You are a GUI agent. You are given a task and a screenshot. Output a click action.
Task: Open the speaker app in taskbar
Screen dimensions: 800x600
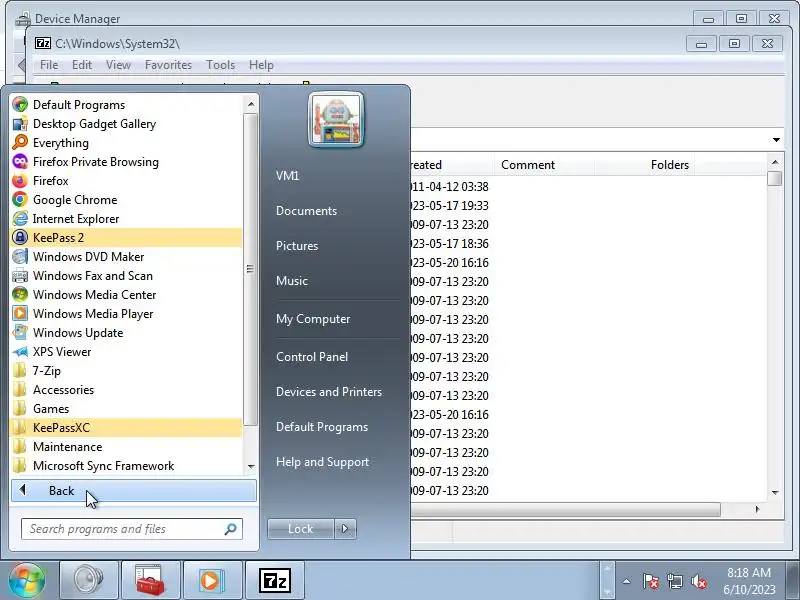pos(89,580)
